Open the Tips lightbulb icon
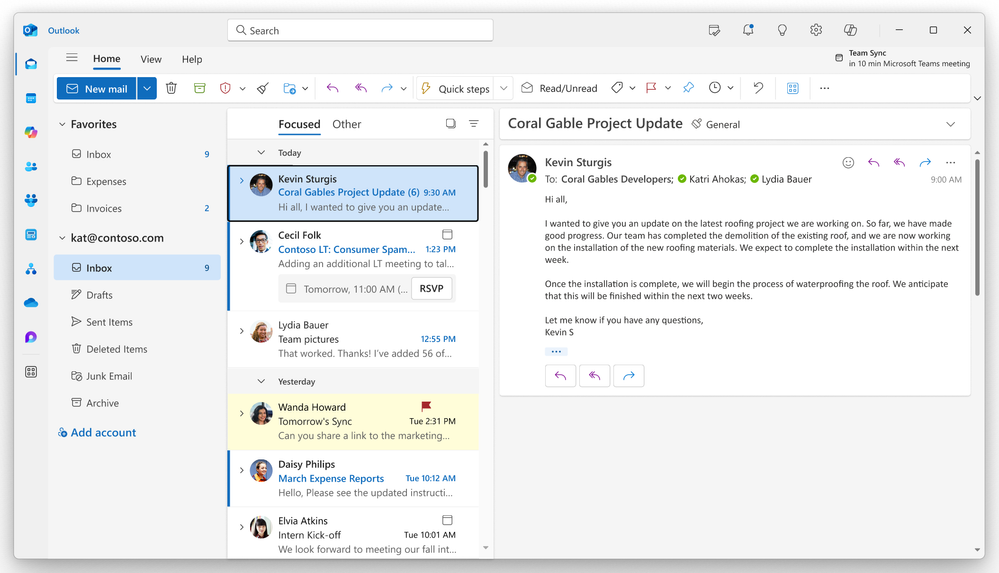This screenshot has width=999, height=573. tap(782, 30)
